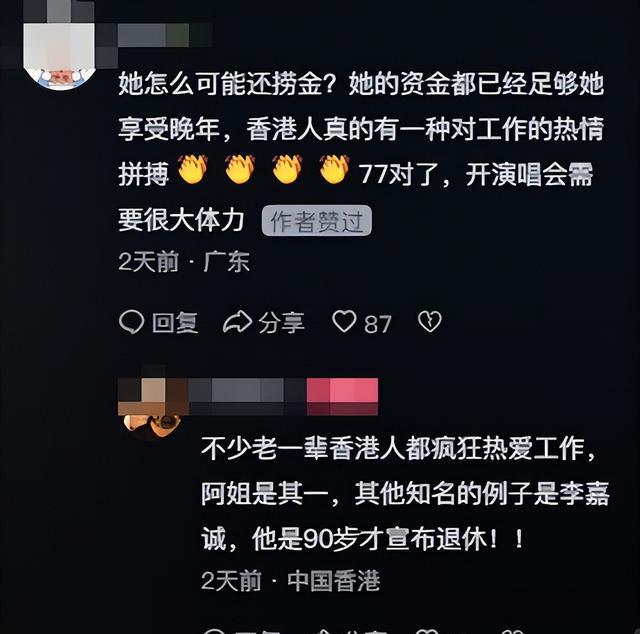This screenshot has width=640, height=634.
Task: Tap the speech bubble icon beside 回复
Action: 131,322
